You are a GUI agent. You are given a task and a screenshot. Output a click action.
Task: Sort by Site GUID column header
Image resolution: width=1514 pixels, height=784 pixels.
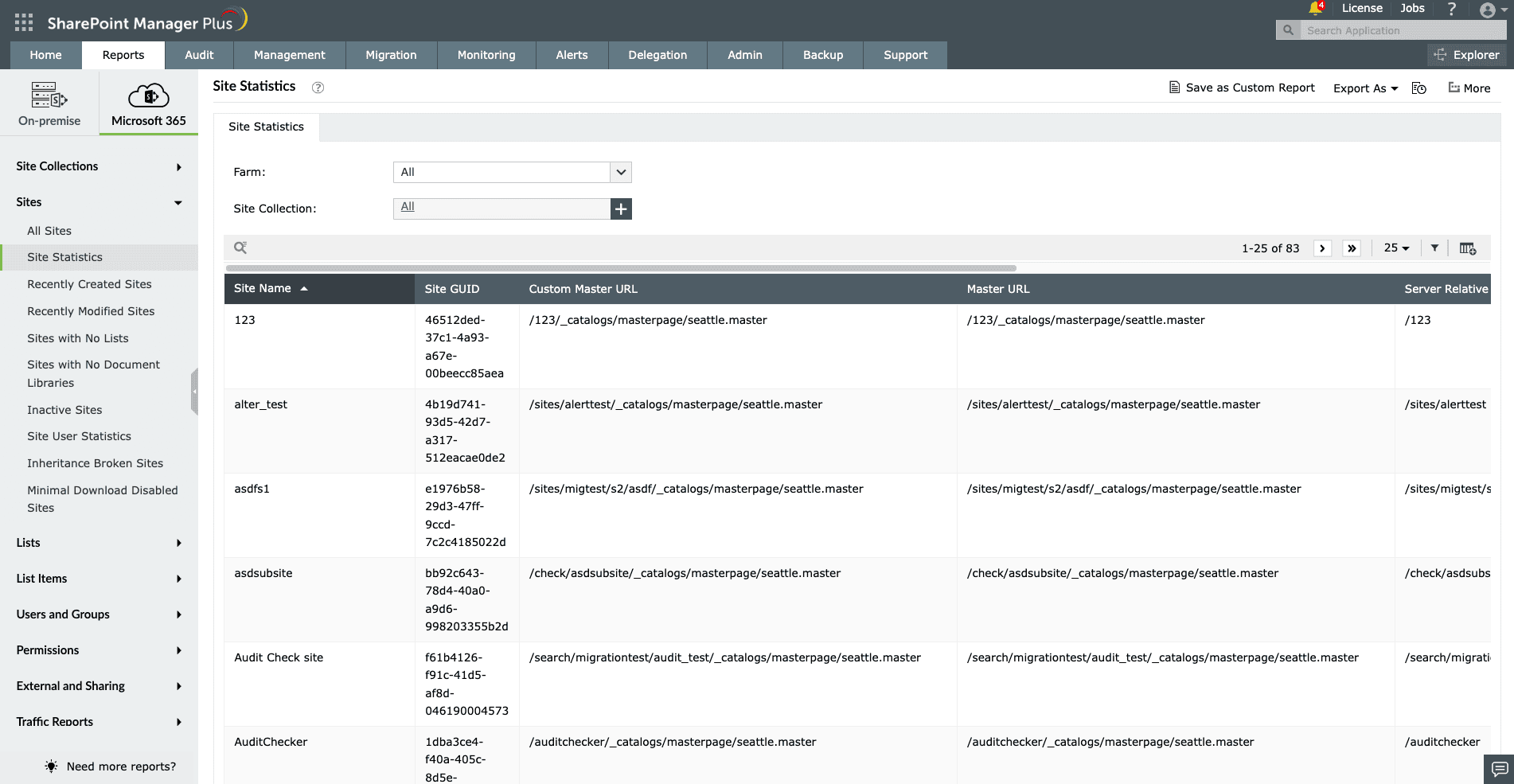pyautogui.click(x=466, y=289)
